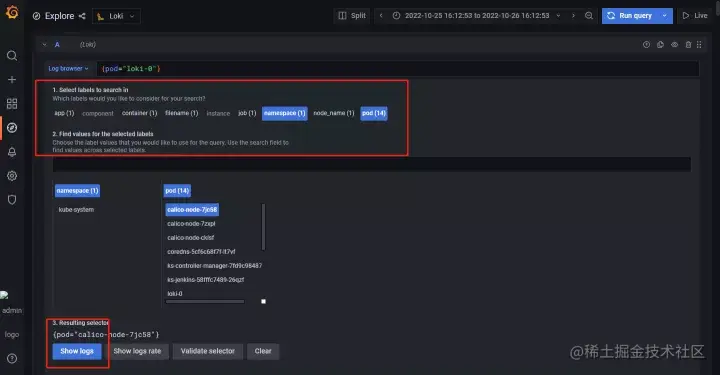Collapse the Log browser dropdown

pyautogui.click(x=68, y=68)
